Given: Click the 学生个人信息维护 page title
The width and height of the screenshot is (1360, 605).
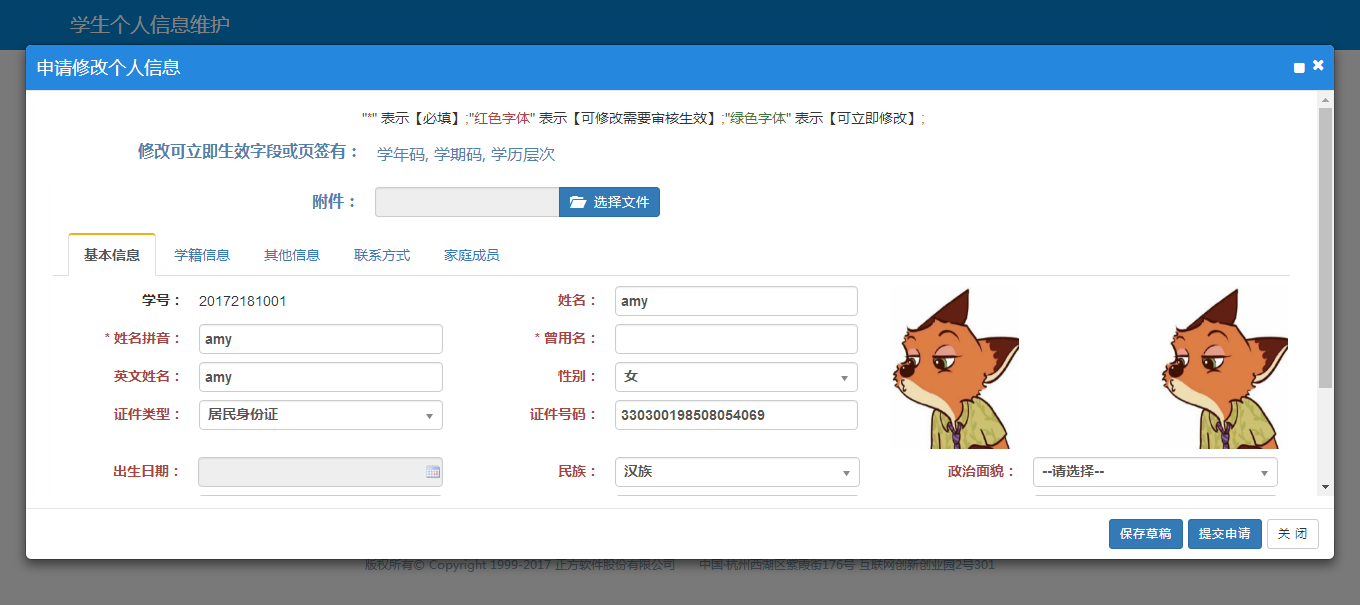Looking at the screenshot, I should 150,24.
